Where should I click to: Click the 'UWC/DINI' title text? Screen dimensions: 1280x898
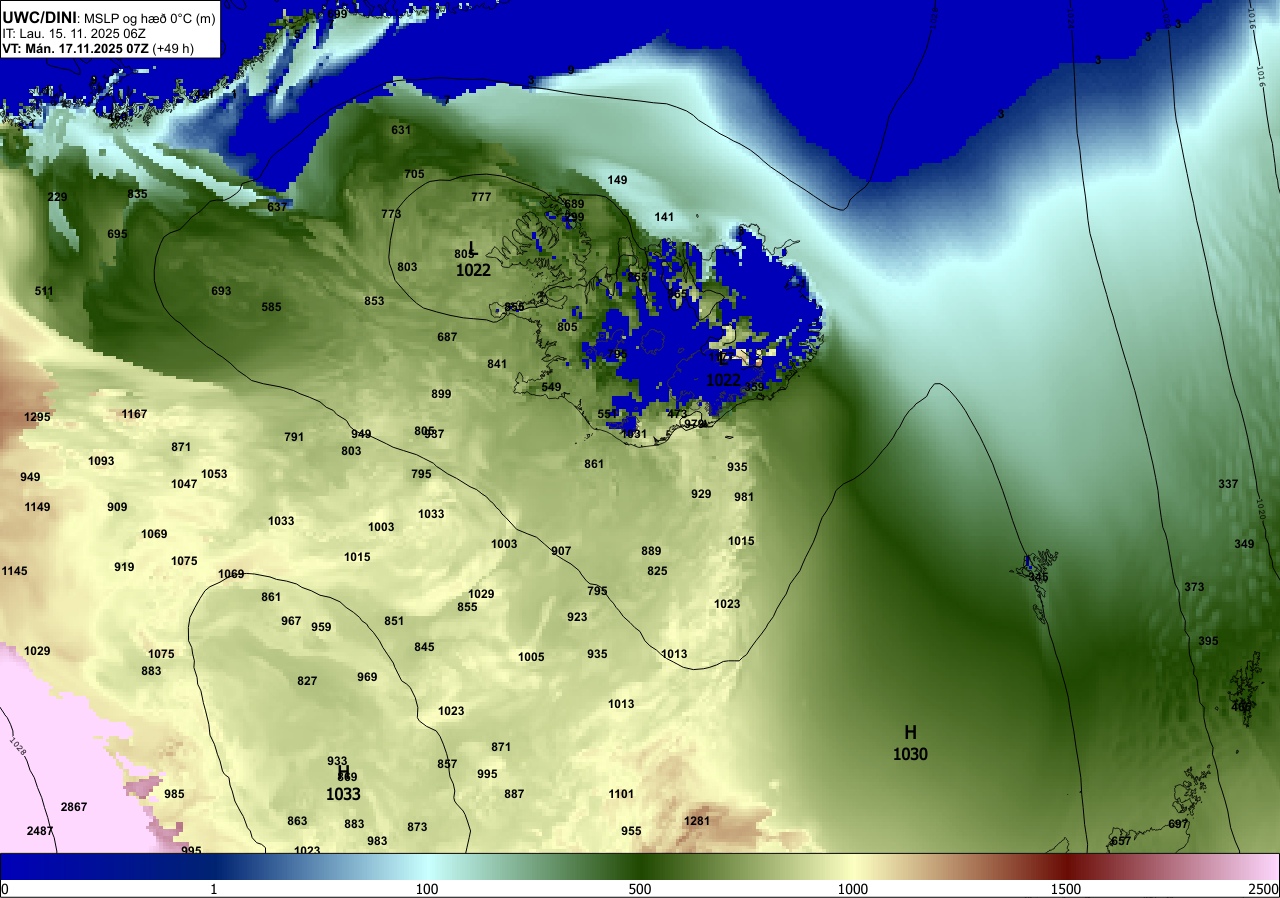pyautogui.click(x=40, y=17)
